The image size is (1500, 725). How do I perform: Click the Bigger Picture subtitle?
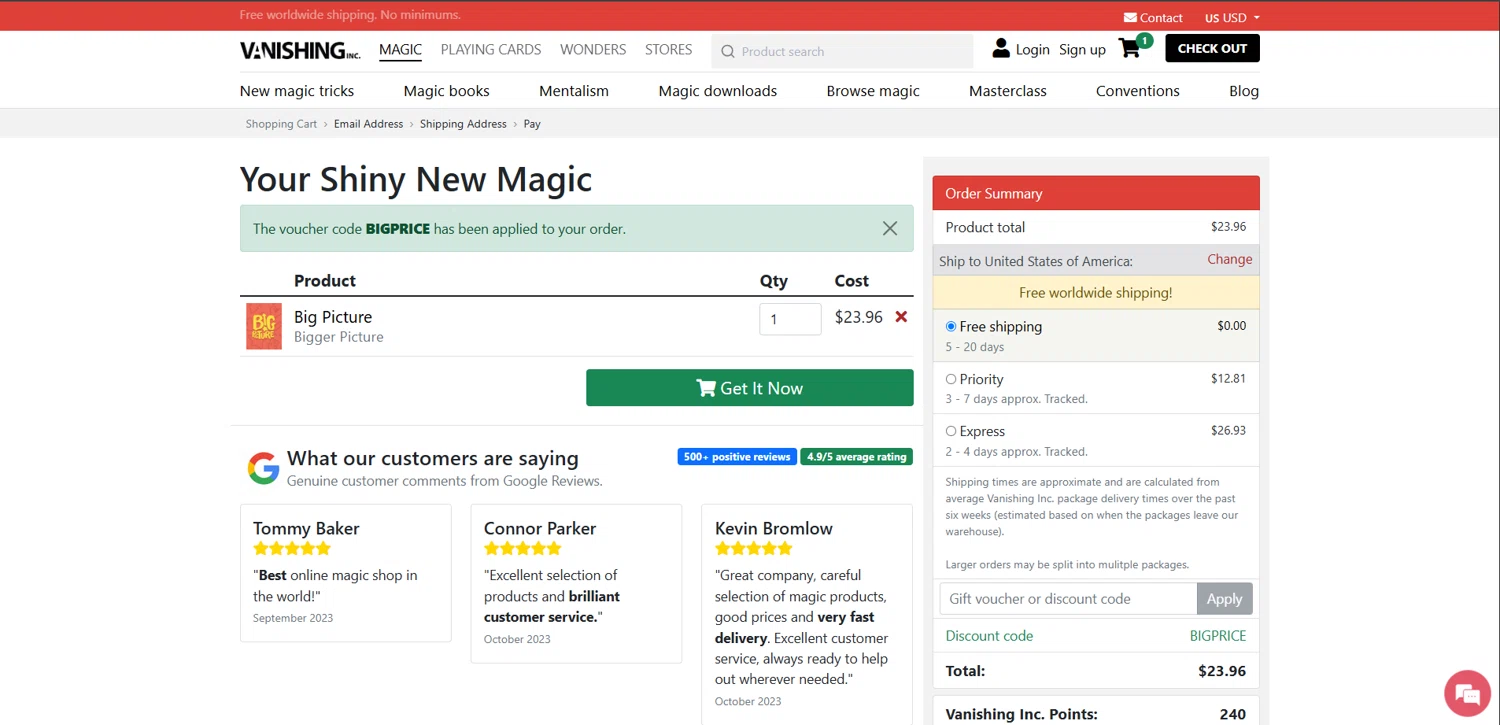coord(339,337)
